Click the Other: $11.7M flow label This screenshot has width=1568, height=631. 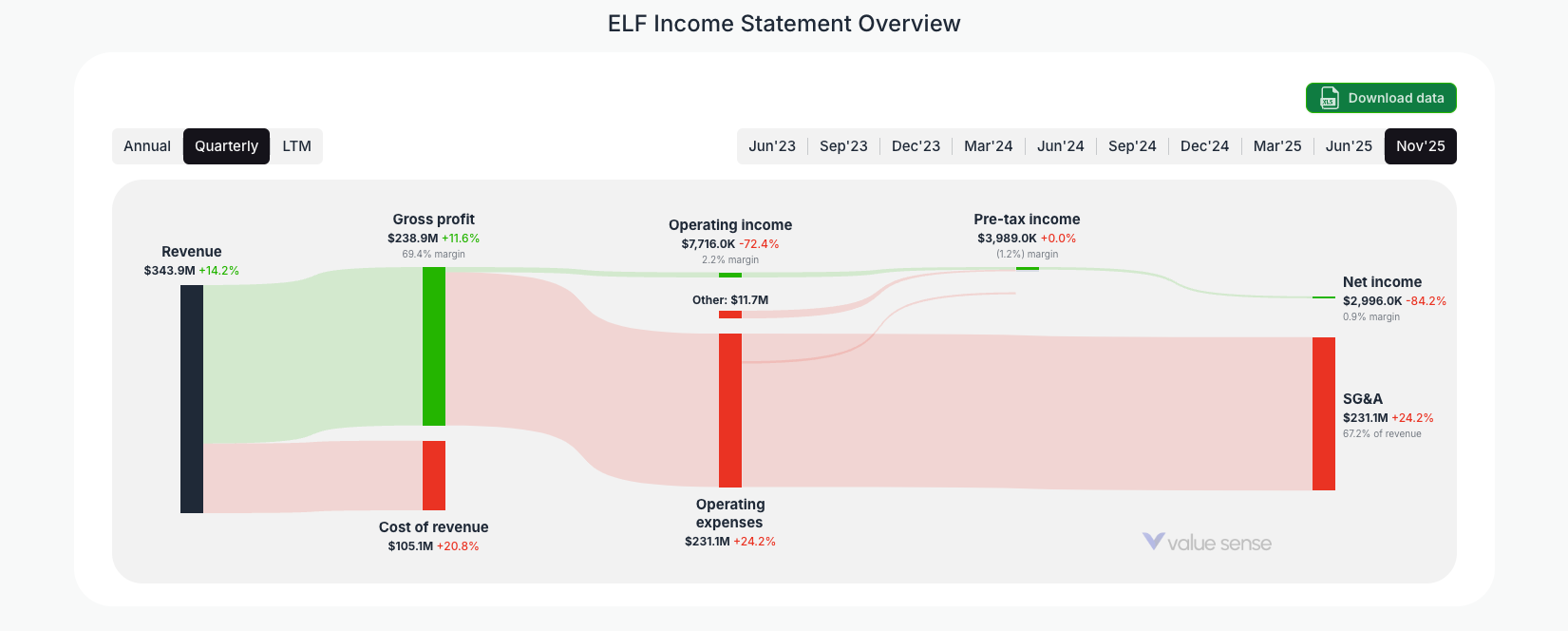pyautogui.click(x=729, y=299)
